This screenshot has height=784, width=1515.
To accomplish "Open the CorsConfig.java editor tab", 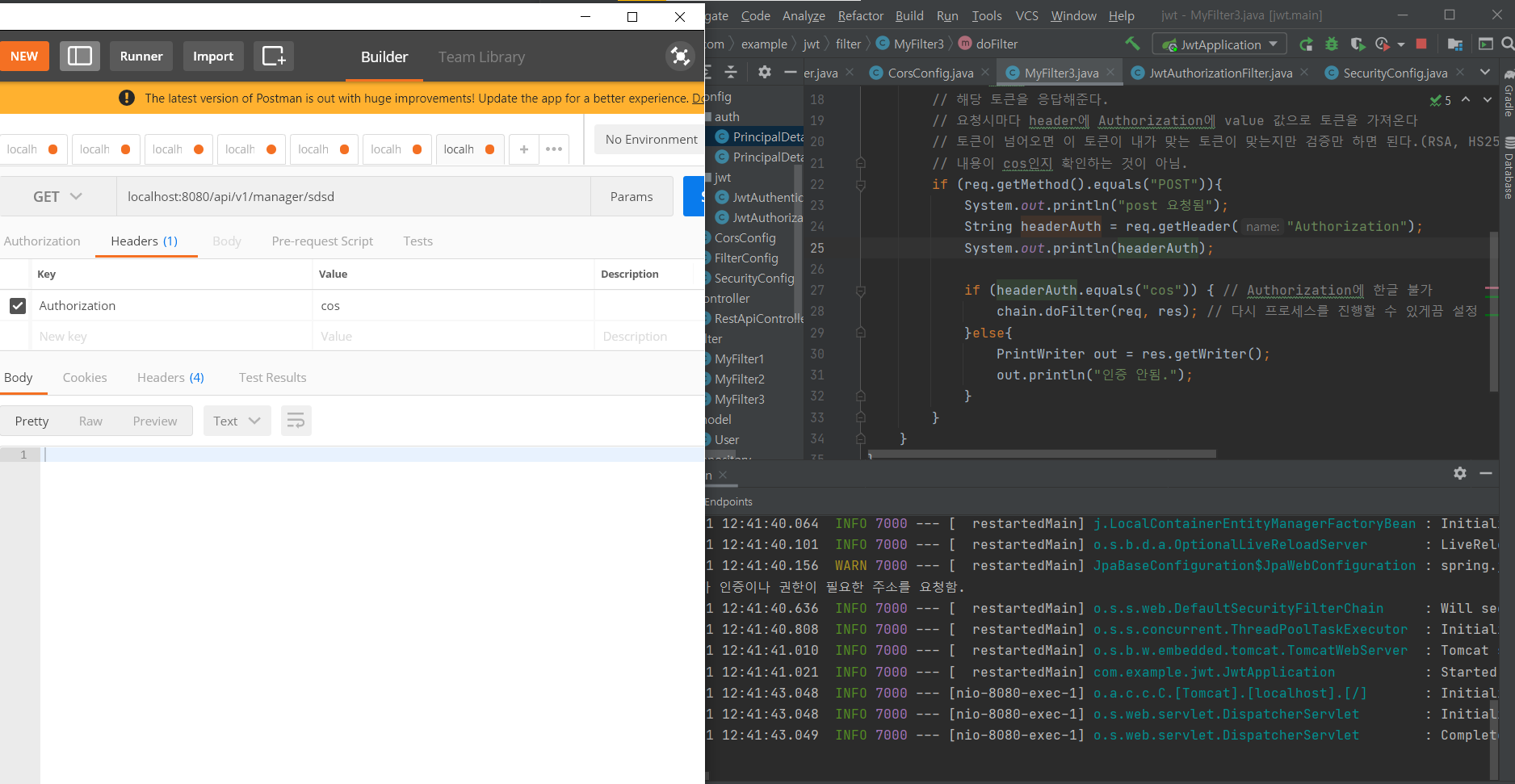I will point(930,73).
